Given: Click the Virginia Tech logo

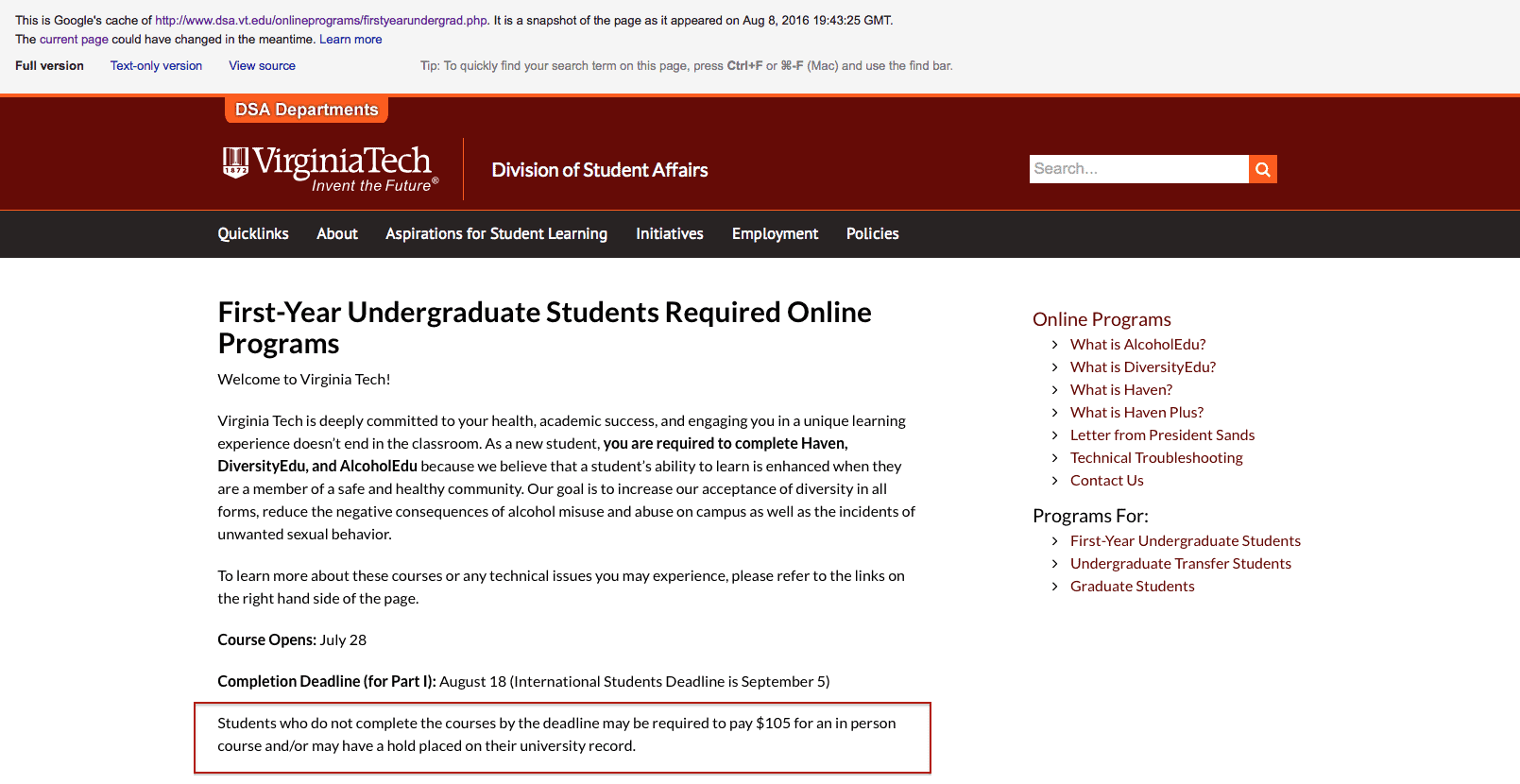Looking at the screenshot, I should click(331, 169).
